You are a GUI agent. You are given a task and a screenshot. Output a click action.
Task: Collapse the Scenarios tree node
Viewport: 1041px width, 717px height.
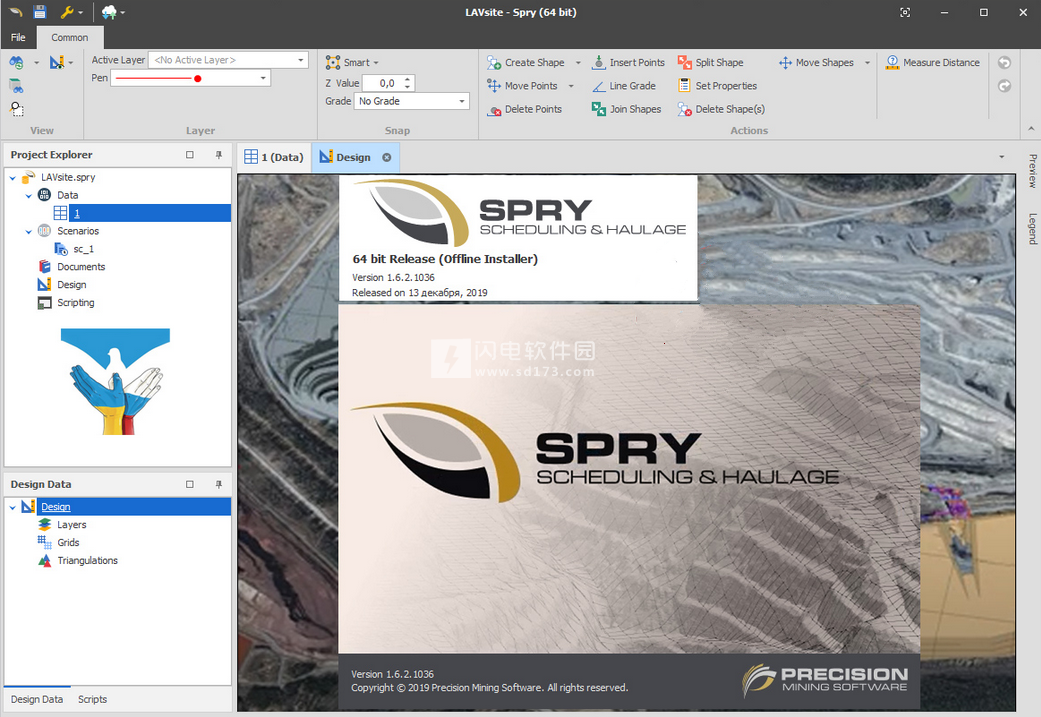(x=29, y=231)
